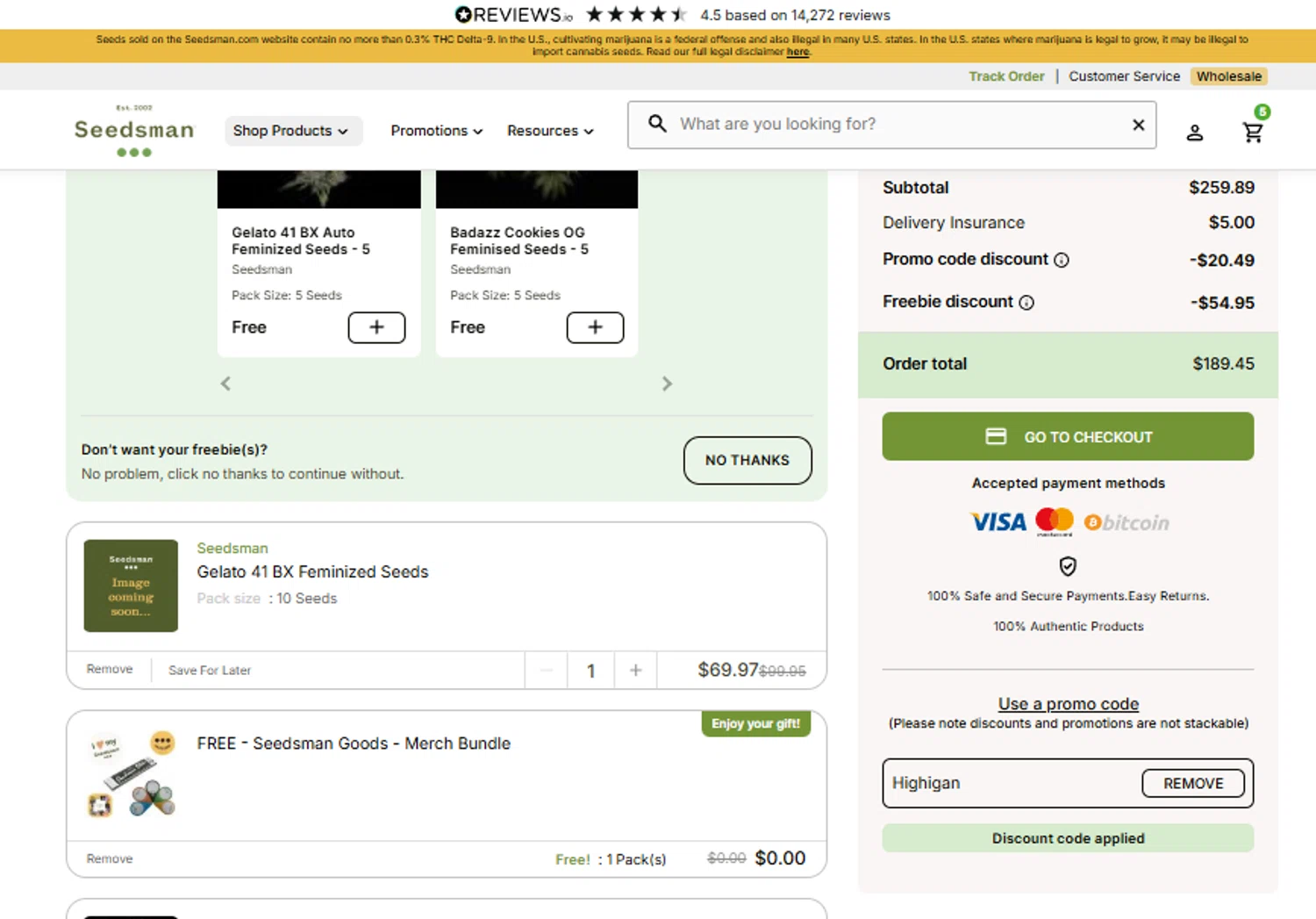This screenshot has height=919, width=1316.
Task: Open the shopping cart icon
Action: coord(1254,132)
